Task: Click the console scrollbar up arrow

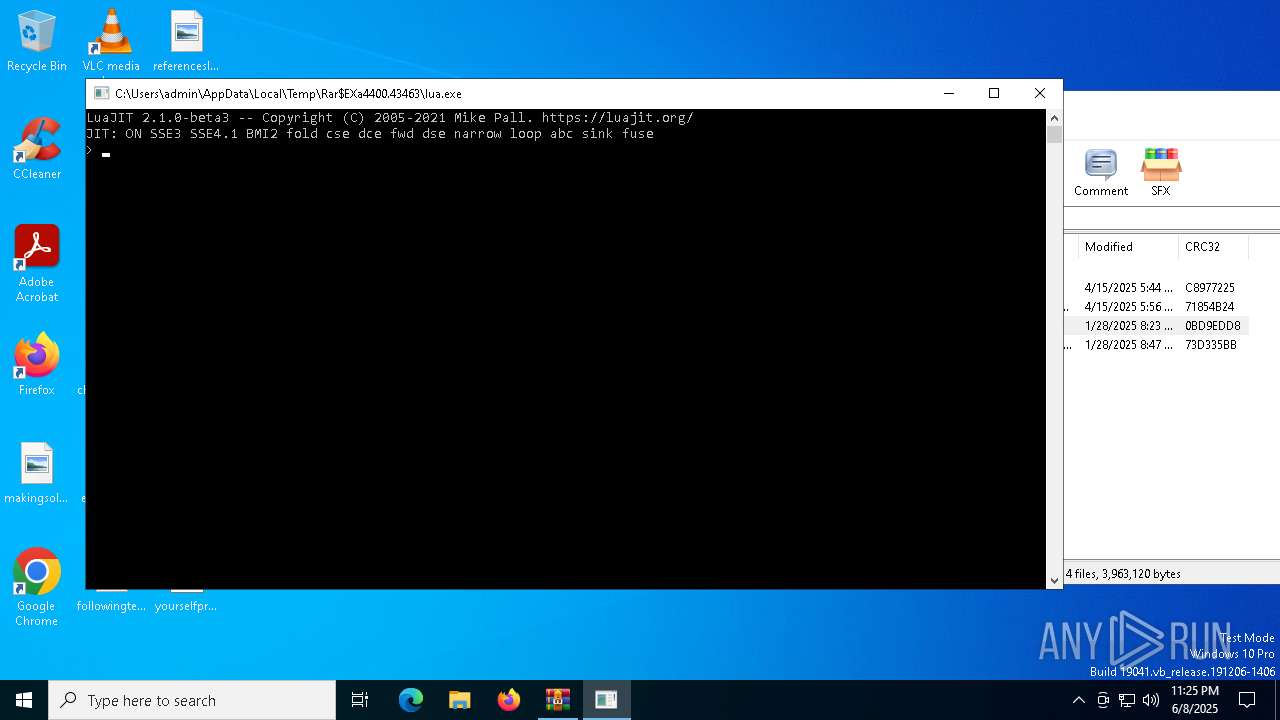Action: (1054, 118)
